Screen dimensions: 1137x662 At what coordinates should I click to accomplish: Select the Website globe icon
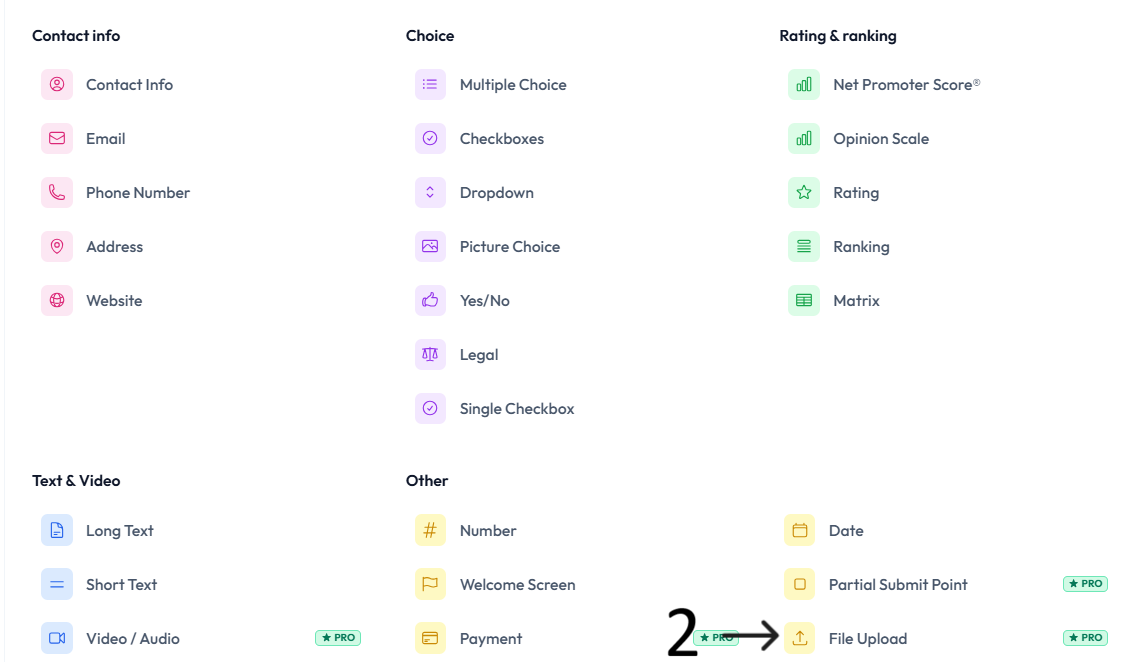(x=57, y=300)
